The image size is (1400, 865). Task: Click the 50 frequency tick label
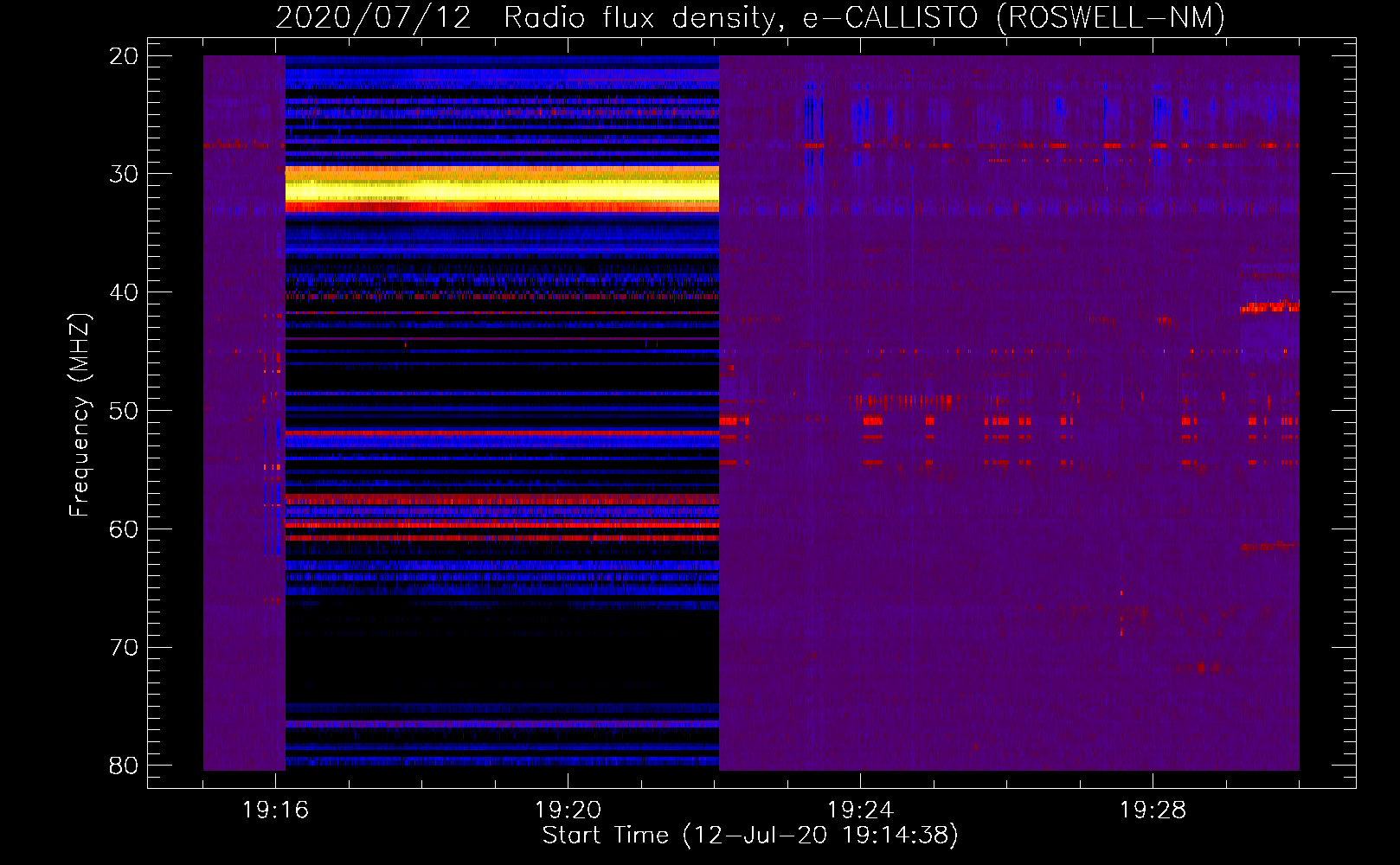pyautogui.click(x=124, y=411)
